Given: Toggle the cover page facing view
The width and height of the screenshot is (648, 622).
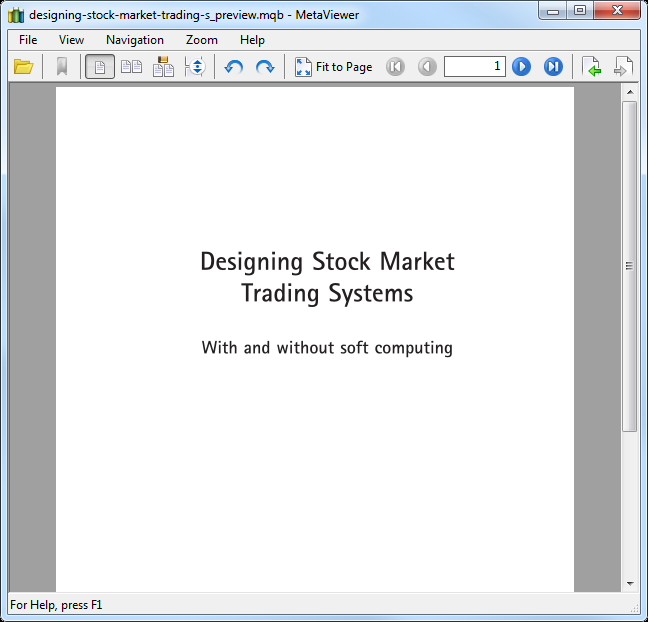Looking at the screenshot, I should coord(163,67).
